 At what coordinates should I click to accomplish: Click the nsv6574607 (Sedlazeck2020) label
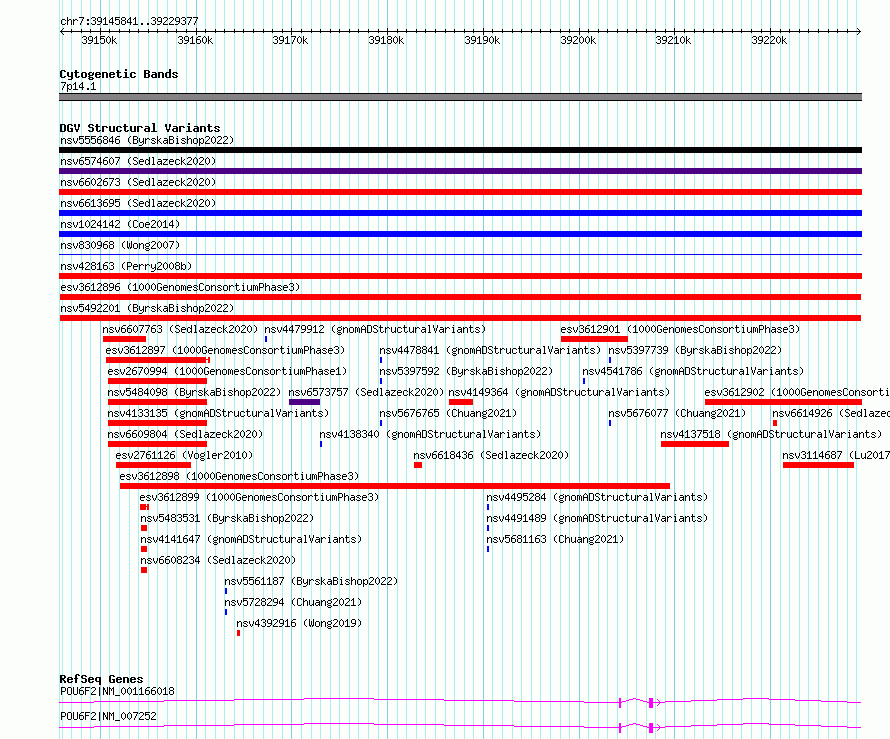tap(138, 161)
